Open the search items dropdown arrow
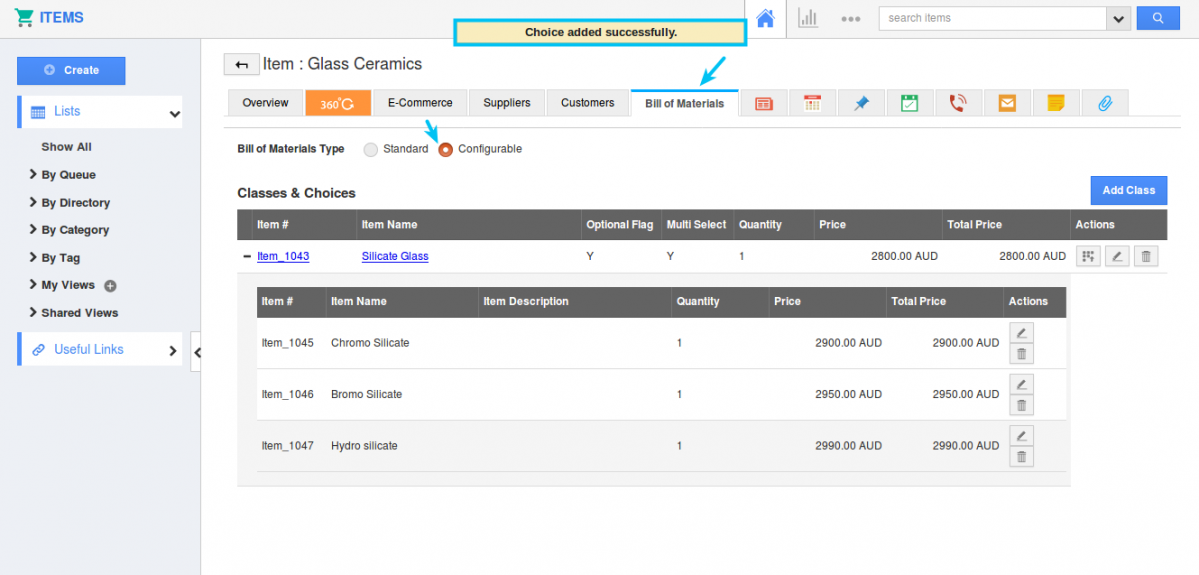Viewport: 1199px width, 575px height. pyautogui.click(x=1118, y=18)
